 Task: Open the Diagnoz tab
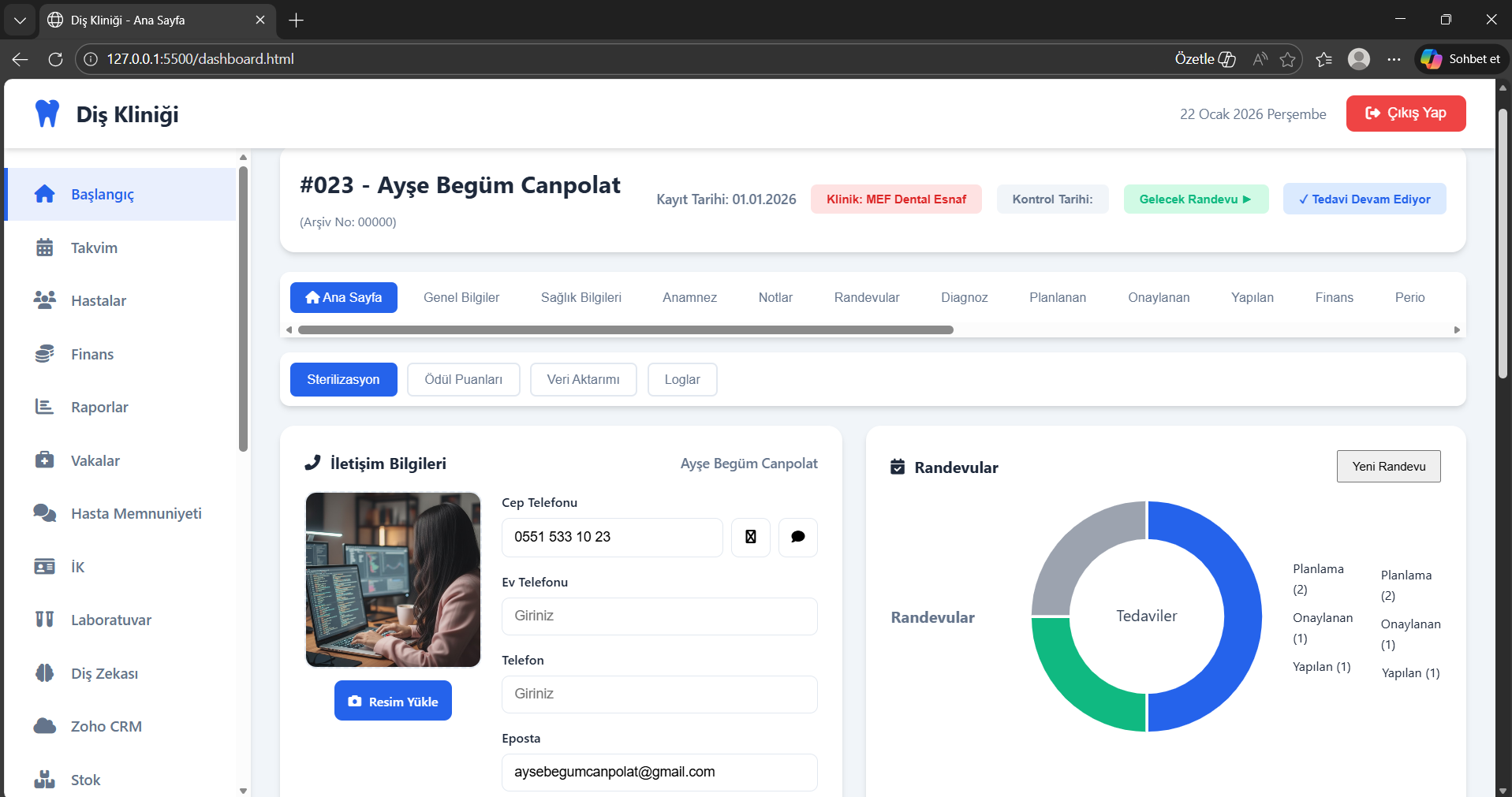click(965, 297)
